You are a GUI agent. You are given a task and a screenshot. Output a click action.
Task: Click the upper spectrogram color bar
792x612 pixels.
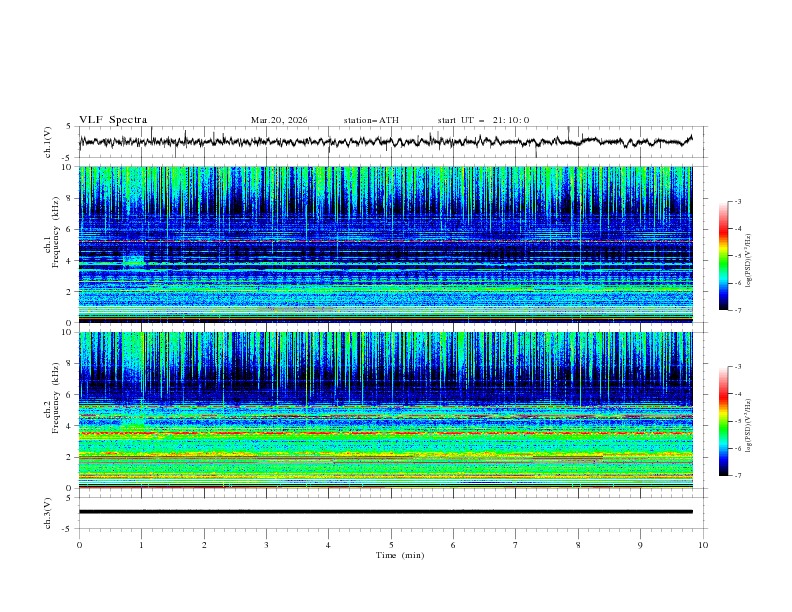pyautogui.click(x=724, y=255)
